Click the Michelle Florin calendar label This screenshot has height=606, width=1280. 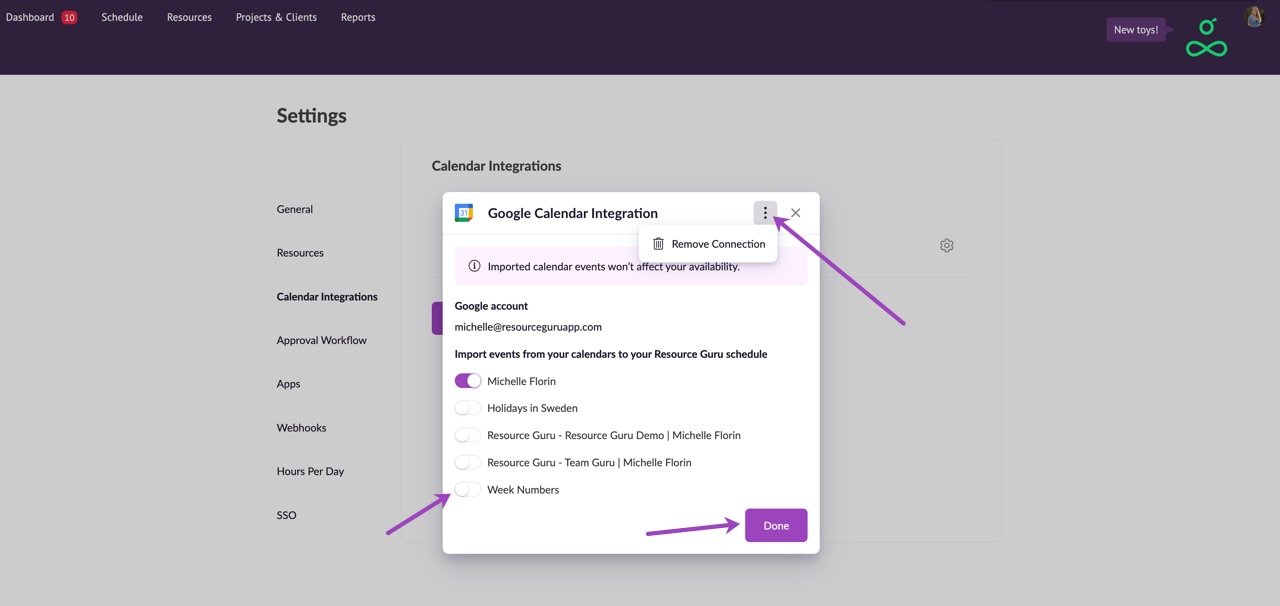[x=521, y=381]
